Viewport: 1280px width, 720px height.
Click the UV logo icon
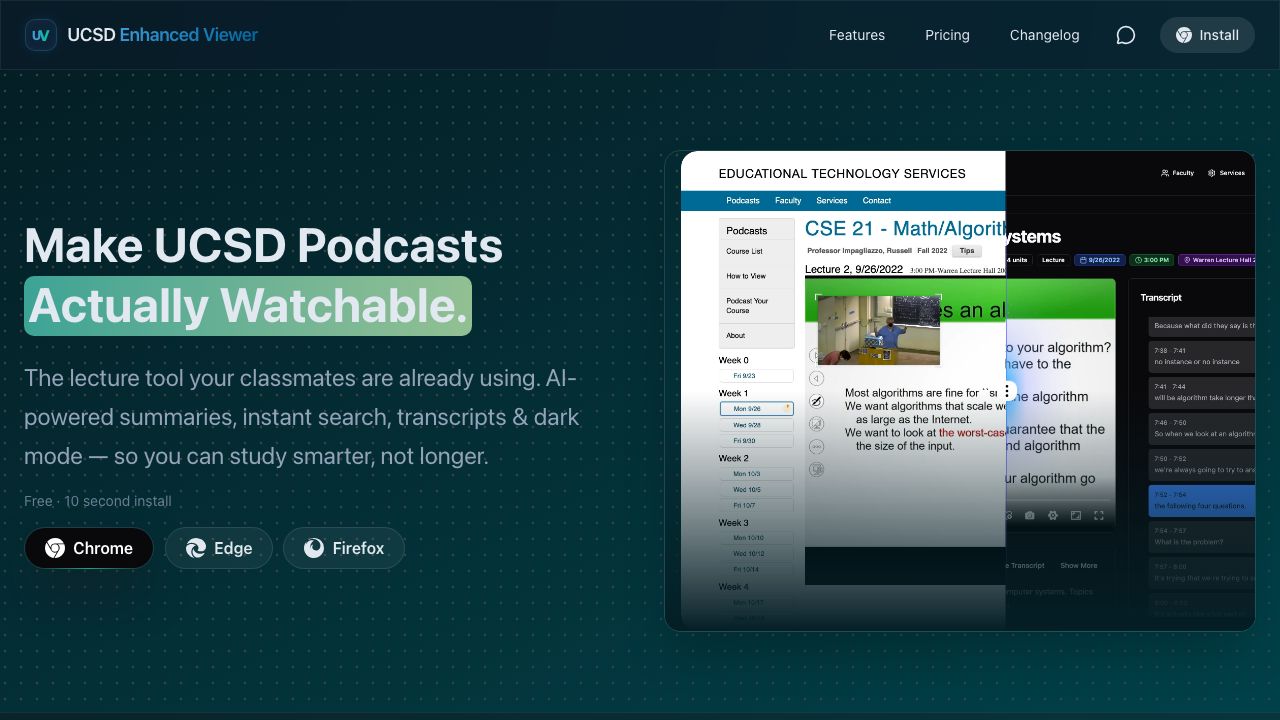(41, 35)
